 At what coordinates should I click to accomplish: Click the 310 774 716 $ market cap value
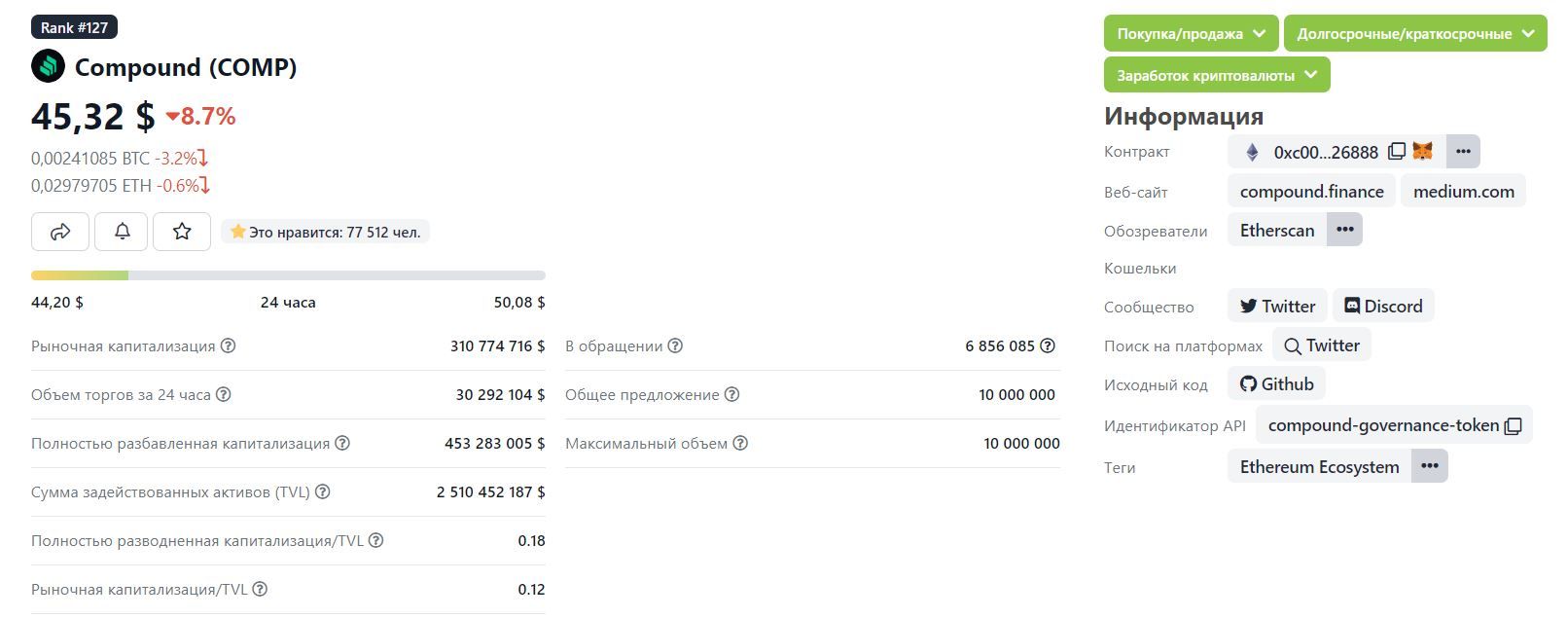click(498, 345)
